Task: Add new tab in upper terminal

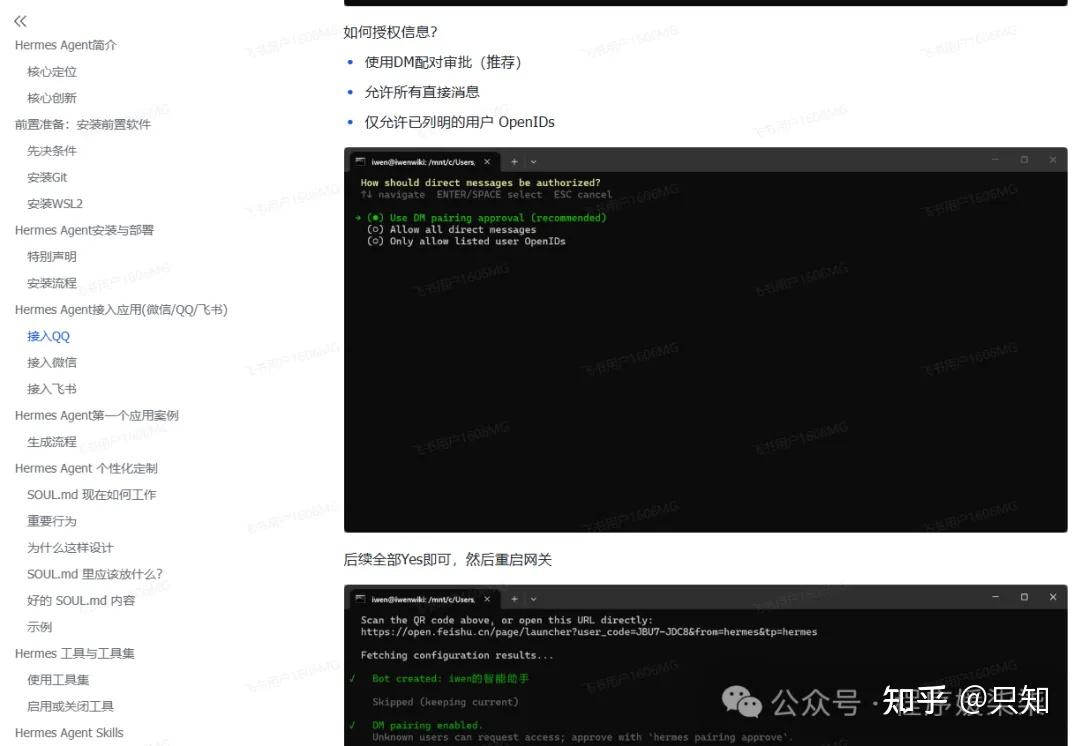Action: click(514, 162)
